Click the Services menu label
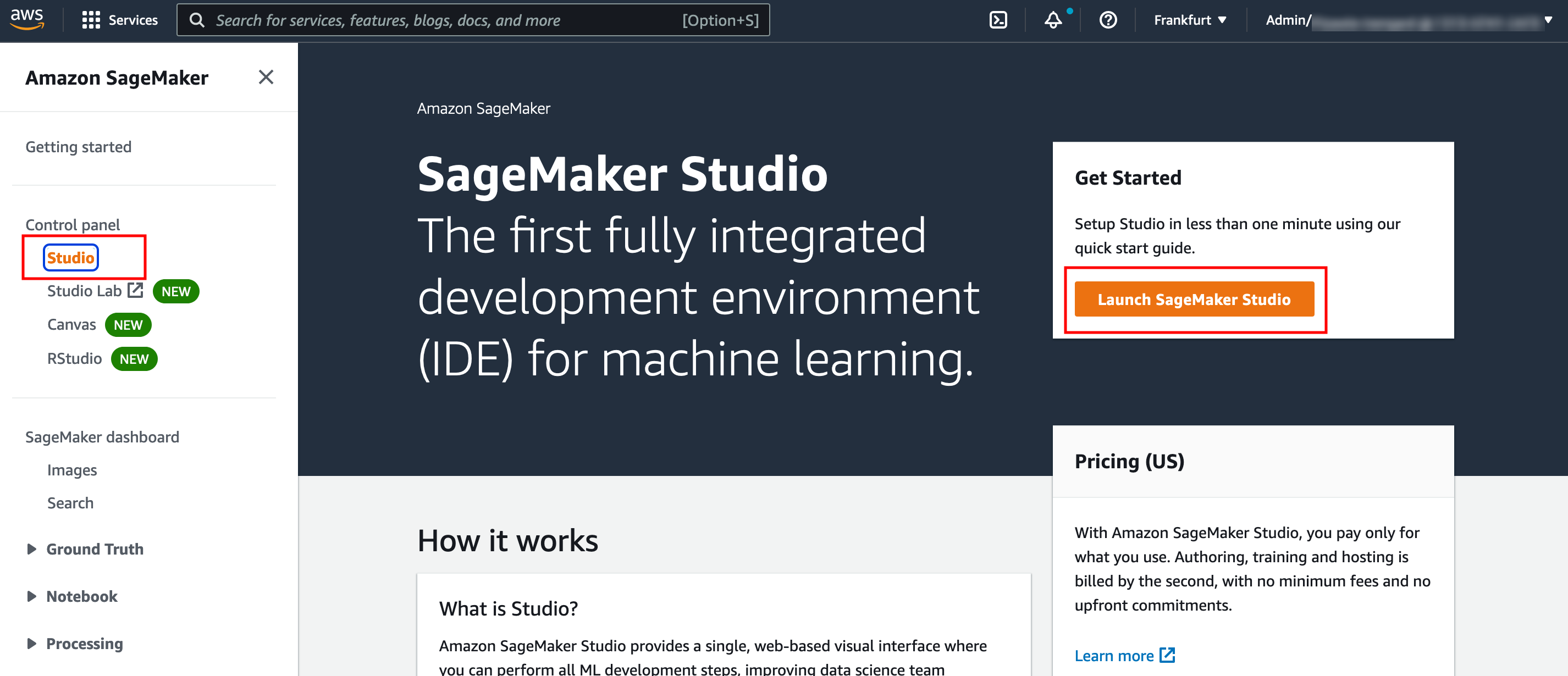 (x=132, y=20)
